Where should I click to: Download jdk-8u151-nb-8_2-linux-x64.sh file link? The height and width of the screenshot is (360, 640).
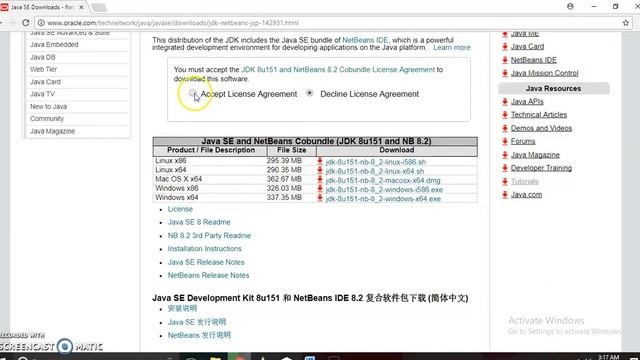point(375,171)
